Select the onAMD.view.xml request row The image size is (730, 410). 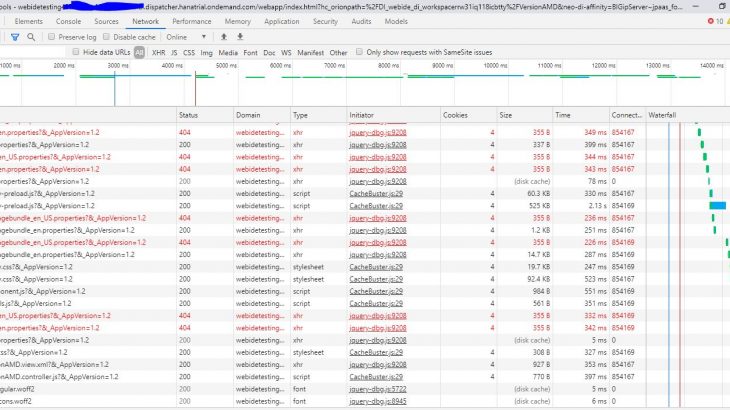pos(365,364)
